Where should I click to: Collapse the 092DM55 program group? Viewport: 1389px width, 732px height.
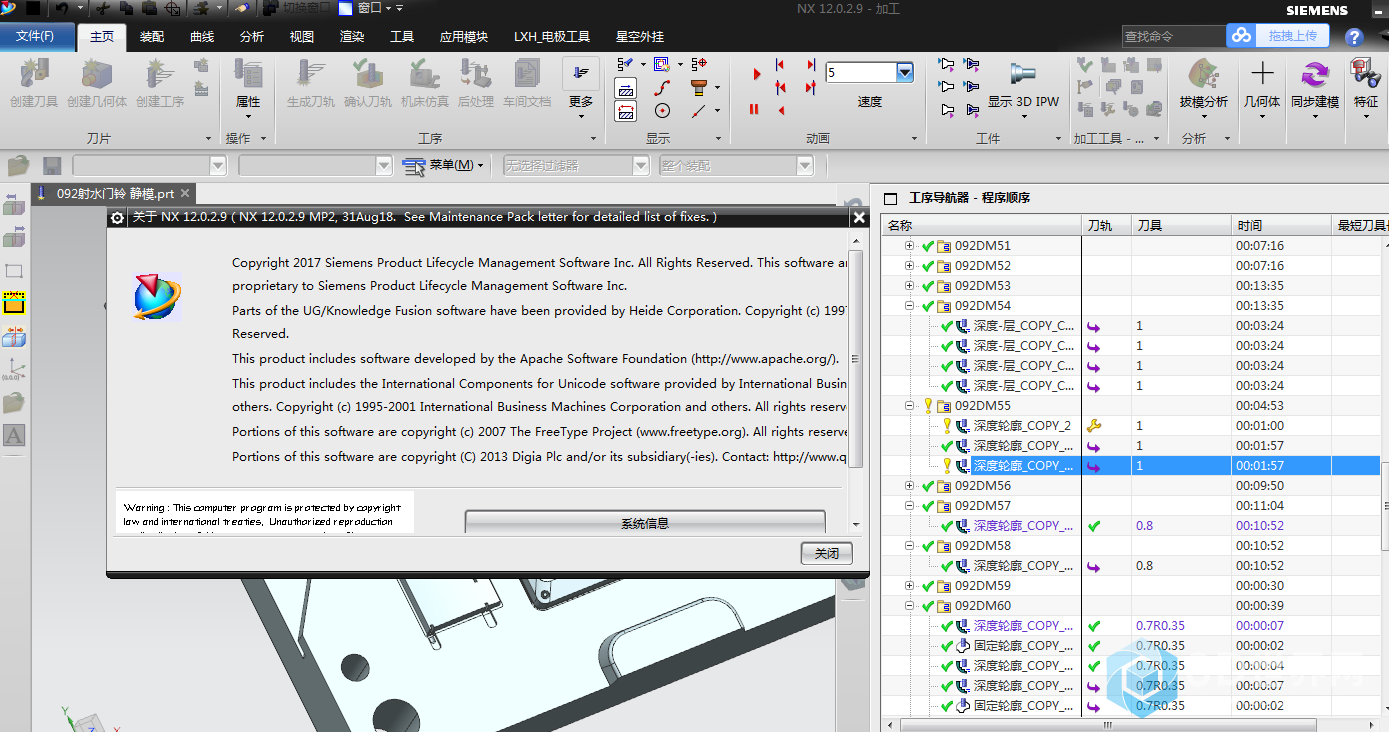pyautogui.click(x=909, y=406)
